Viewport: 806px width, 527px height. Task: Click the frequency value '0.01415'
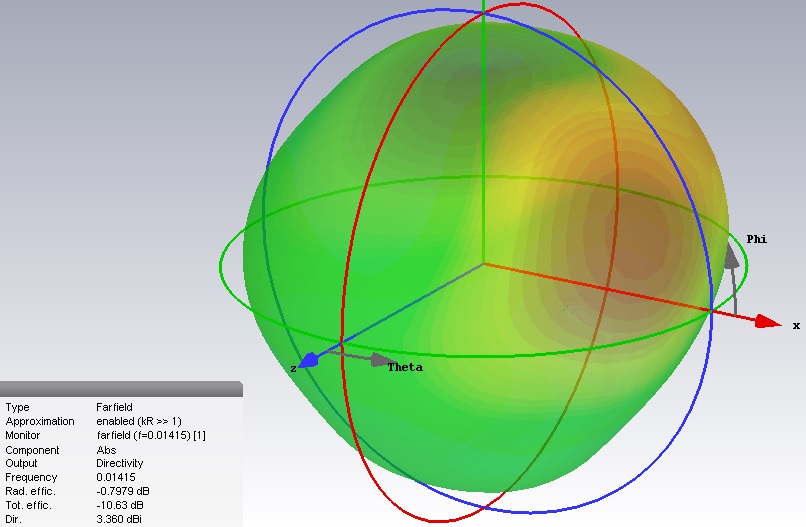116,477
